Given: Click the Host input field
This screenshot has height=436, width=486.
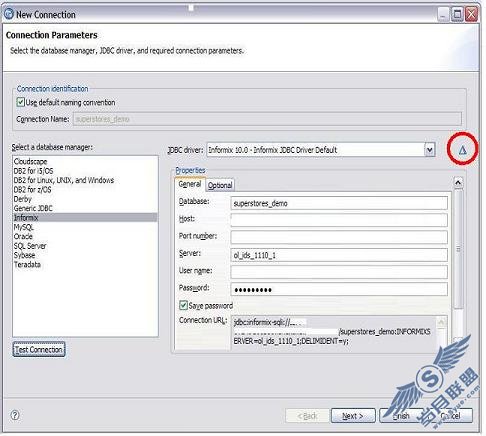Looking at the screenshot, I should (339, 220).
